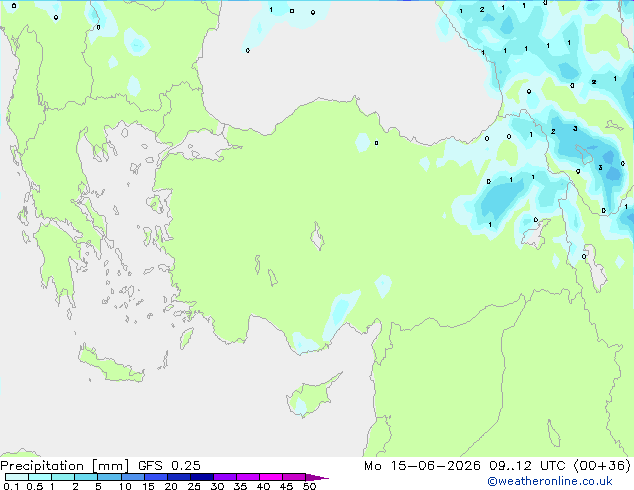Select the '10' legend scale label
Screen dimensions: 634x490
click(x=125, y=486)
